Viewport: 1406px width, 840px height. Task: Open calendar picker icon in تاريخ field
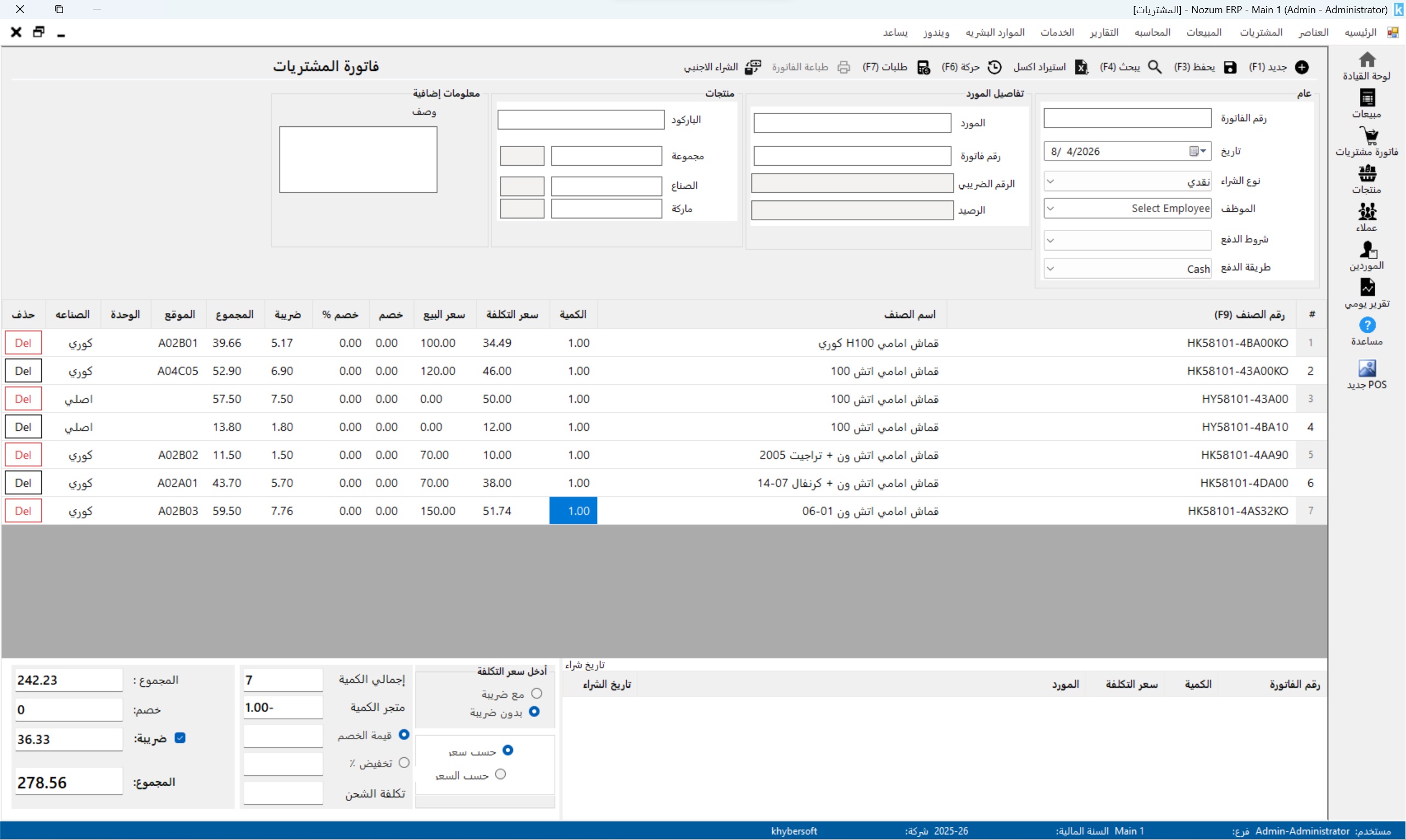(1193, 151)
